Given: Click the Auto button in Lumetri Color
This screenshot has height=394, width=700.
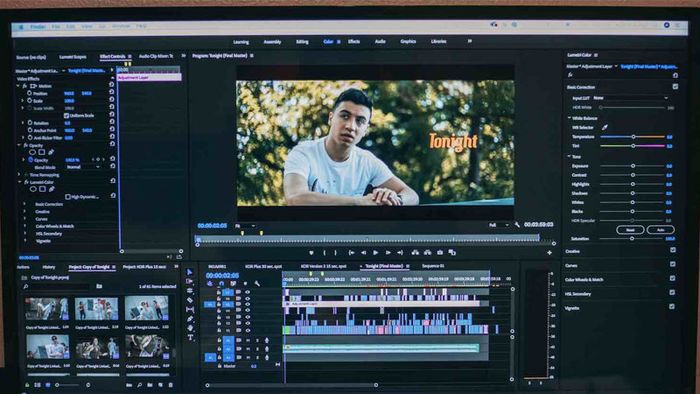Looking at the screenshot, I should coord(660,230).
